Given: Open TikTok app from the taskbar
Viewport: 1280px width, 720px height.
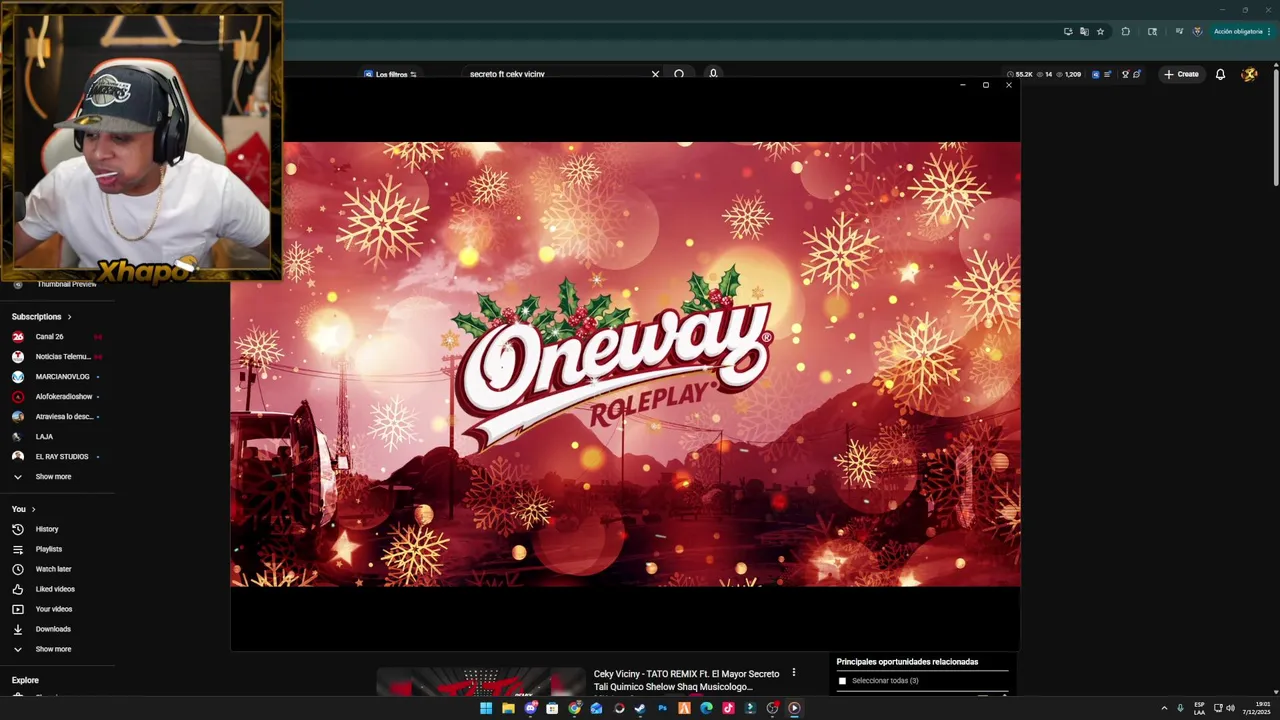Looking at the screenshot, I should (728, 708).
